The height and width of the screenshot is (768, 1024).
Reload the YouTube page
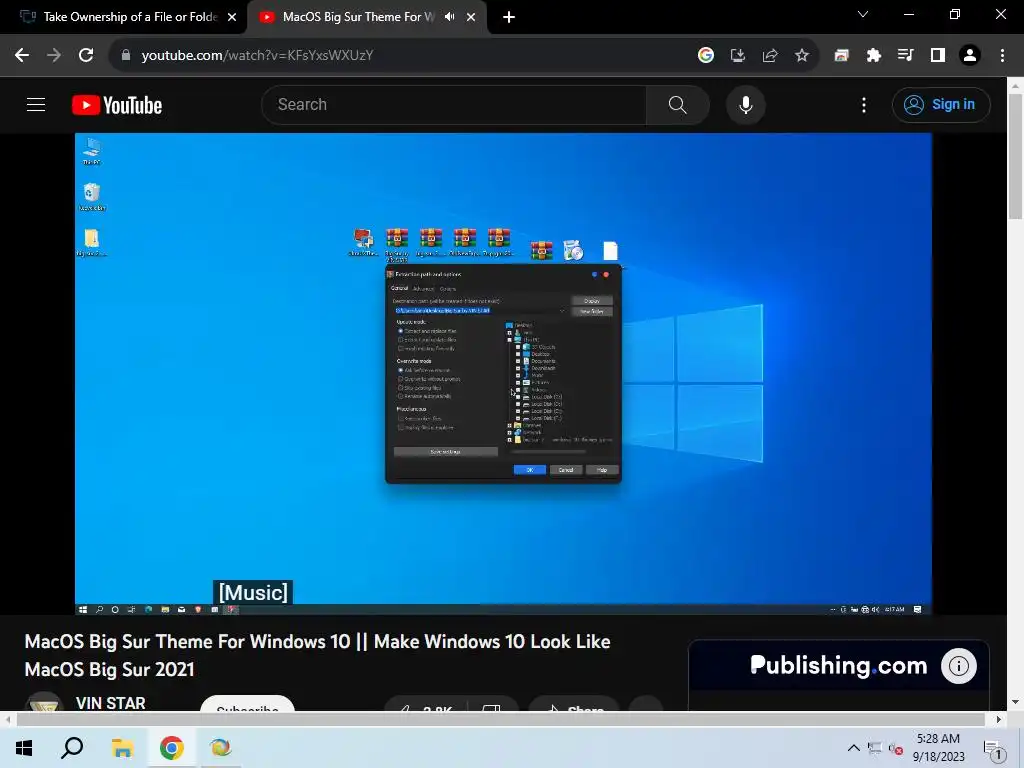(x=86, y=55)
